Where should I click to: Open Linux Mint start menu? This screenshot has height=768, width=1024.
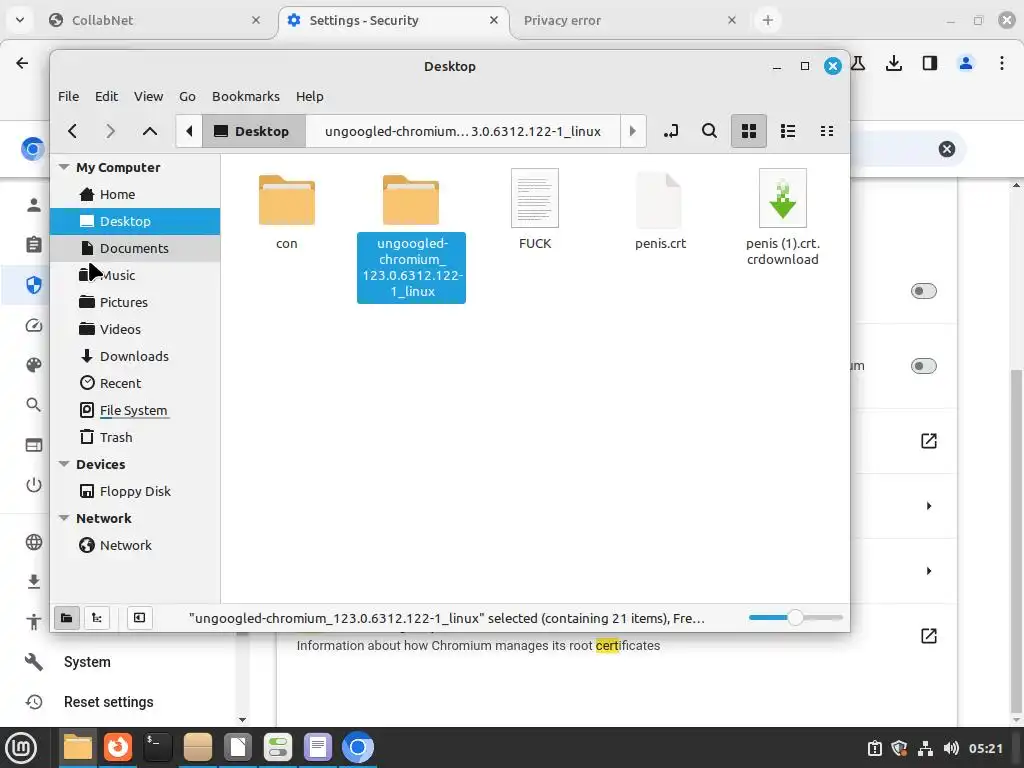coord(22,747)
